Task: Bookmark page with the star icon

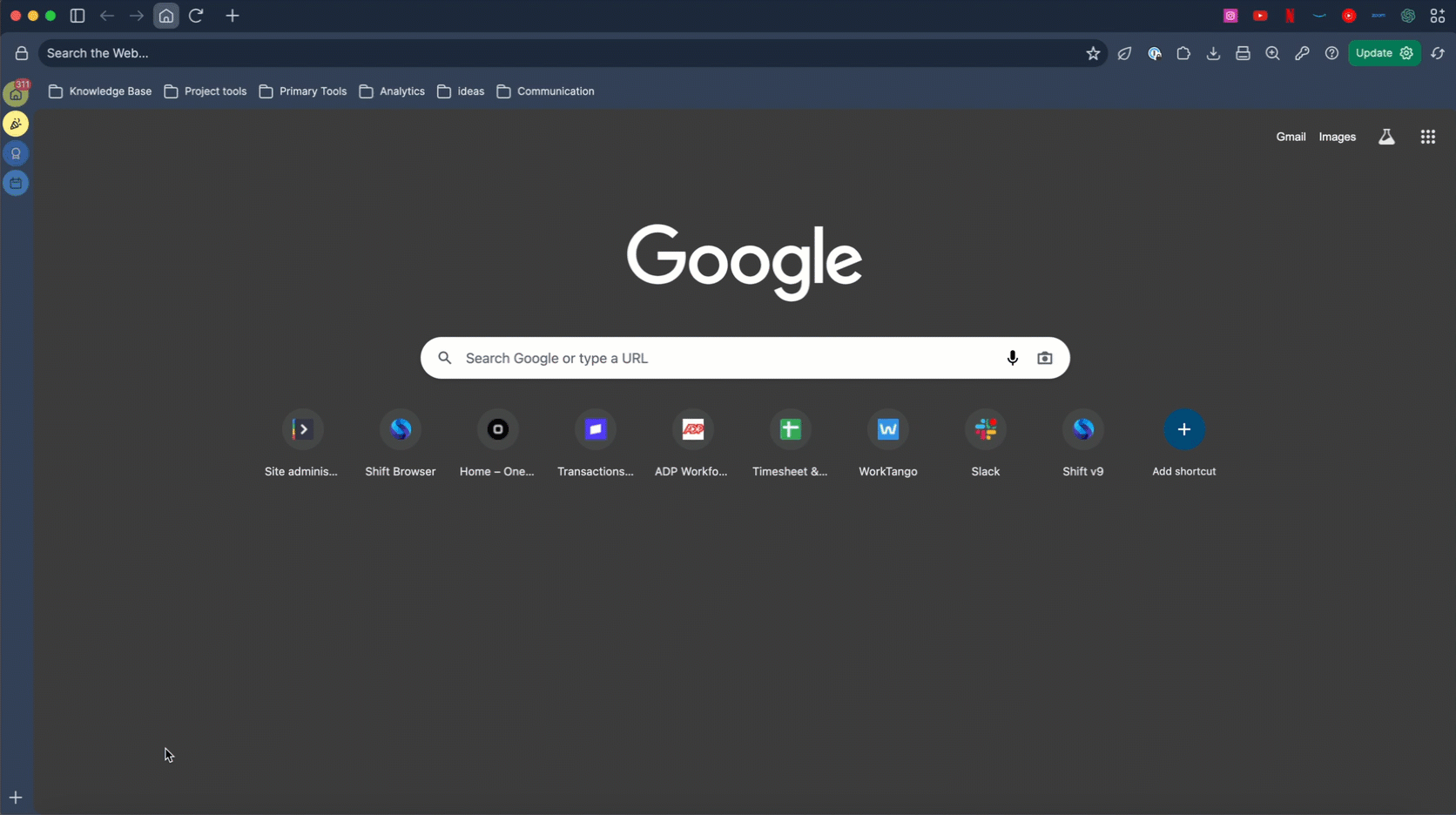Action: (1093, 53)
